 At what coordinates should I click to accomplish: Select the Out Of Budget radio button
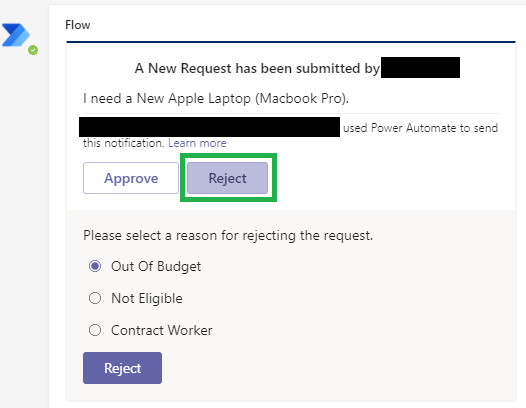tap(95, 266)
